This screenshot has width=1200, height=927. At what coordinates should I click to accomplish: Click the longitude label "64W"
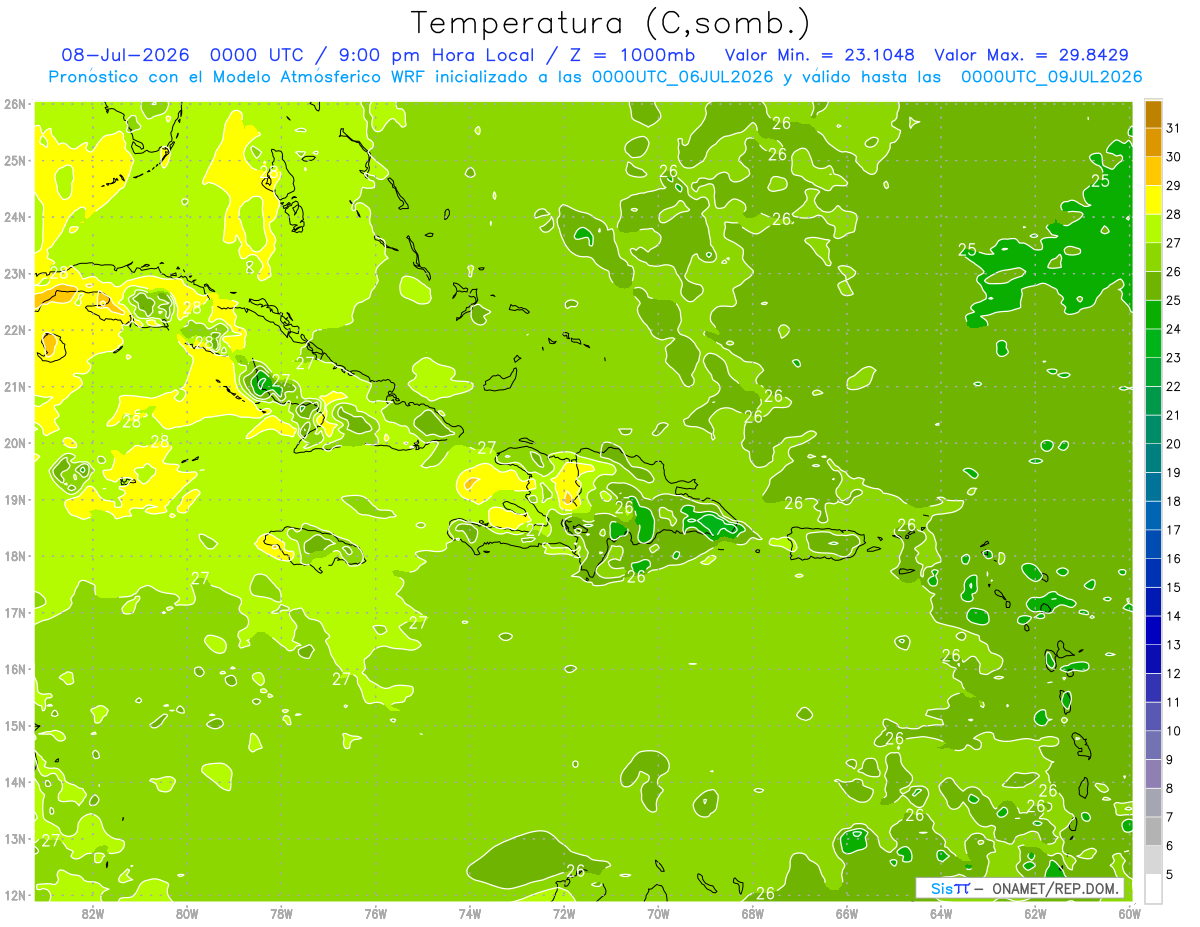pyautogui.click(x=941, y=913)
